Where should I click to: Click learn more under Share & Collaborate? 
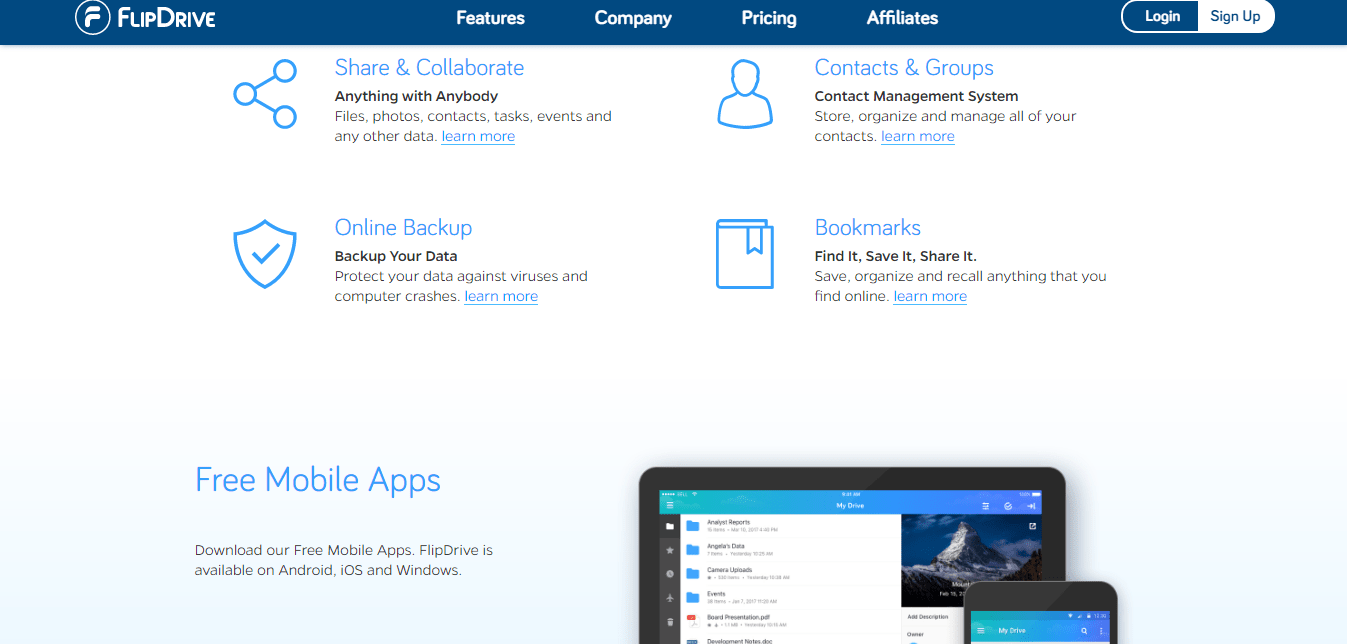(x=478, y=136)
